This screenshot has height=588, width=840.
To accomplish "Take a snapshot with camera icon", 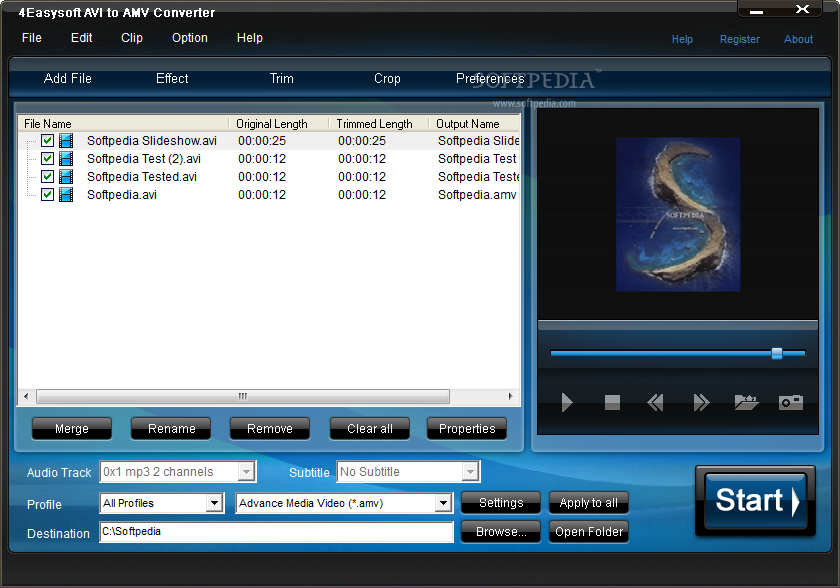I will pos(791,402).
